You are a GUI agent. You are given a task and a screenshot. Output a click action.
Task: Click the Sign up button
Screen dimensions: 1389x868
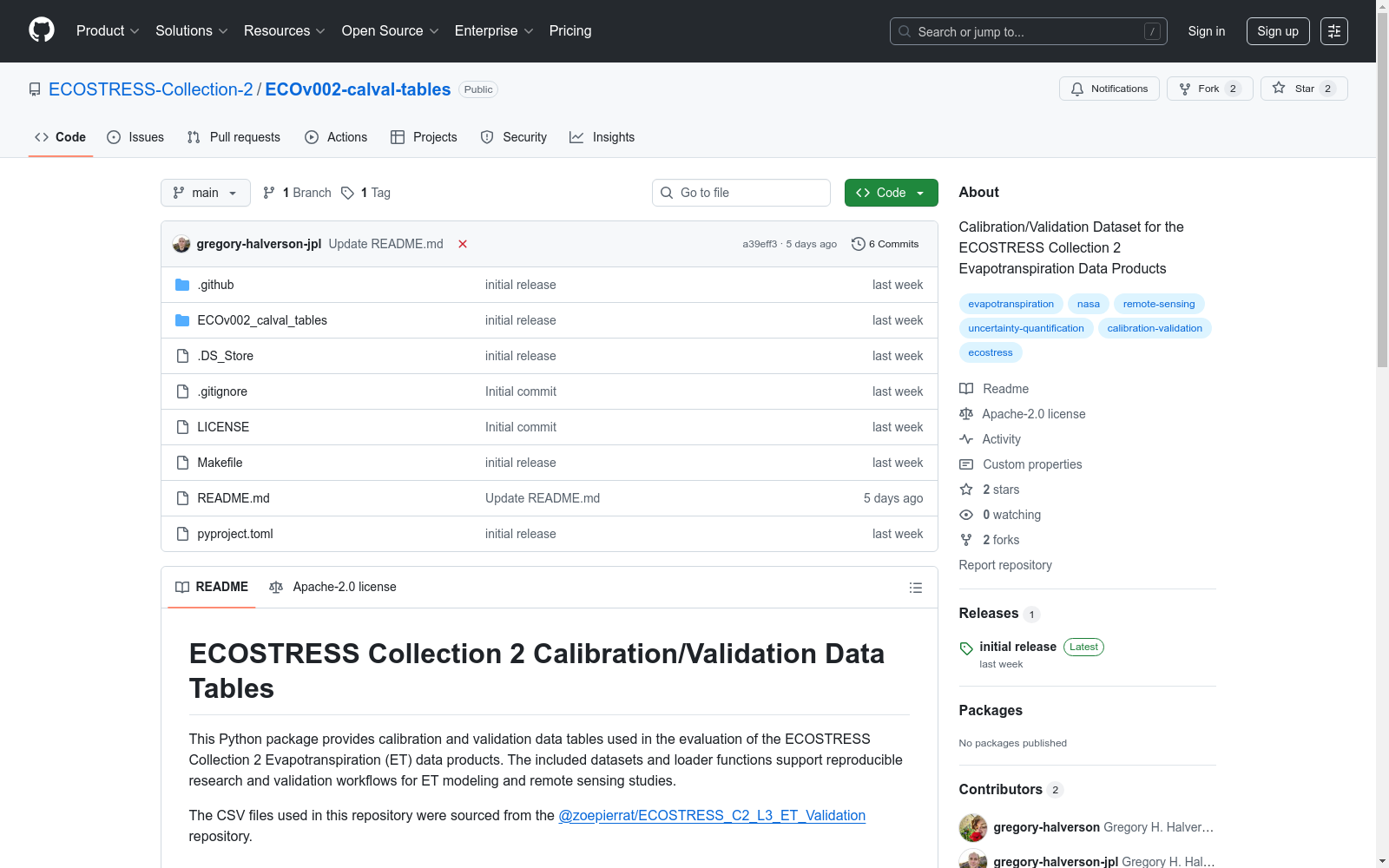(x=1278, y=31)
